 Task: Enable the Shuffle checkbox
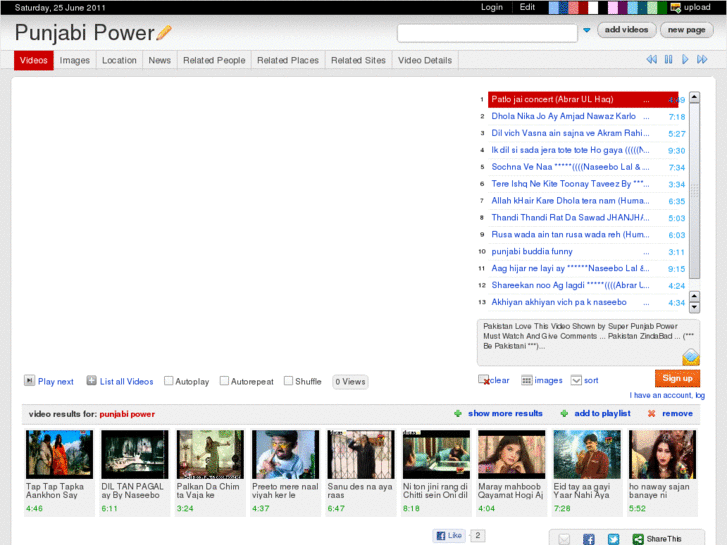pos(288,381)
